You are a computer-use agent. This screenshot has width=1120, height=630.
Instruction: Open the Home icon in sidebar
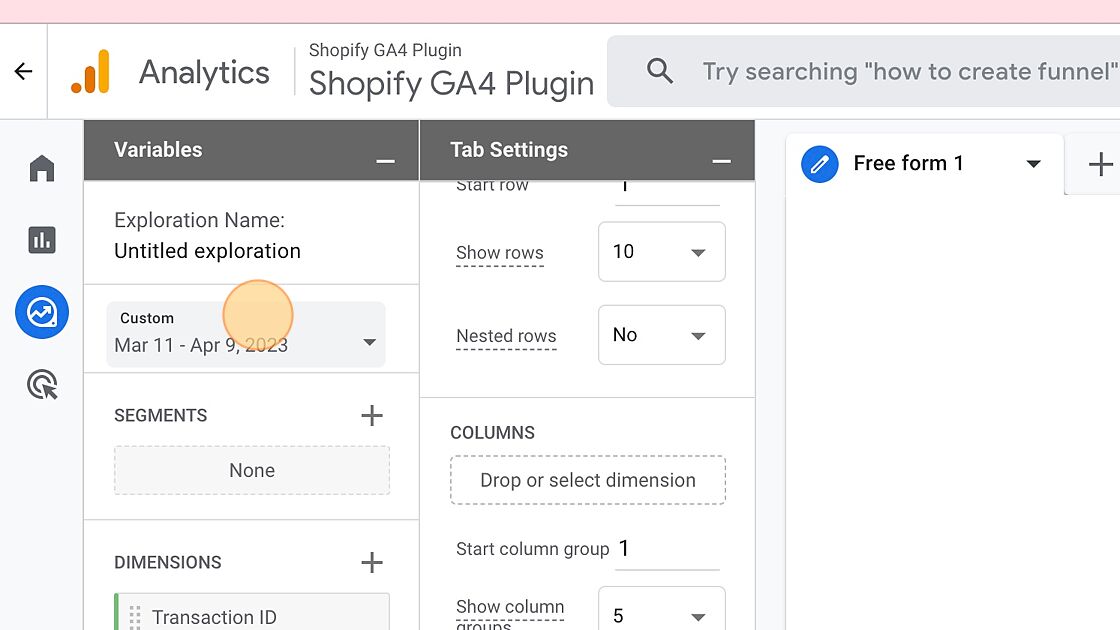pos(42,168)
